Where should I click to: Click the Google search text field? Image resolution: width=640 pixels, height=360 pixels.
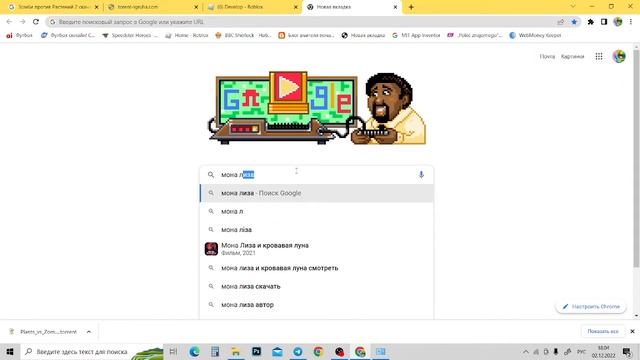pos(316,175)
